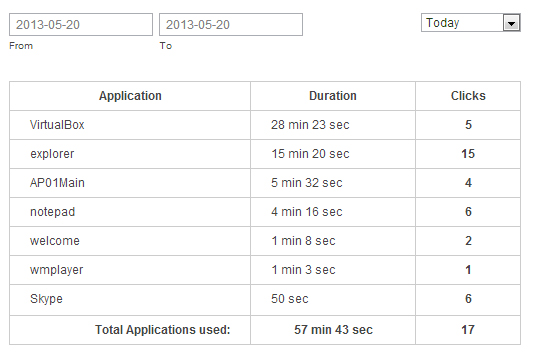Select the Skype application row
The image size is (541, 363).
pyautogui.click(x=265, y=300)
